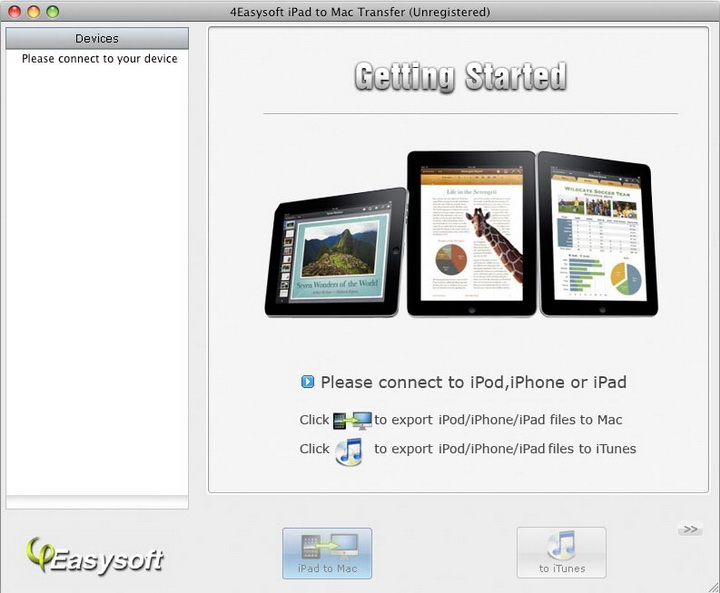The image size is (720, 593).
Task: Click the to iTunes button
Action: (561, 553)
